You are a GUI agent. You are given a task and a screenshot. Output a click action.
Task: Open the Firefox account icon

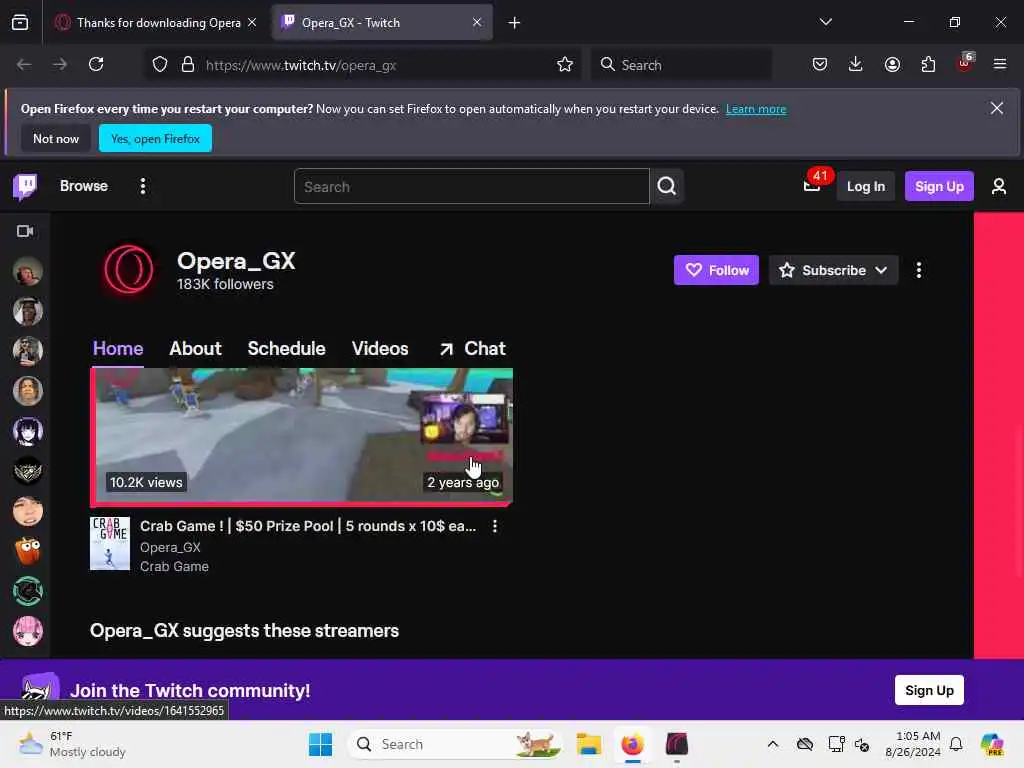click(x=892, y=64)
